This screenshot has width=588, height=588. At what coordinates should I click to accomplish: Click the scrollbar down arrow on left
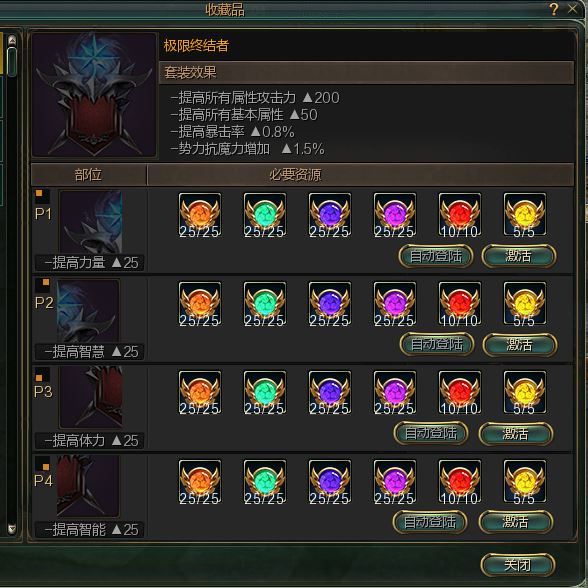click(x=12, y=529)
